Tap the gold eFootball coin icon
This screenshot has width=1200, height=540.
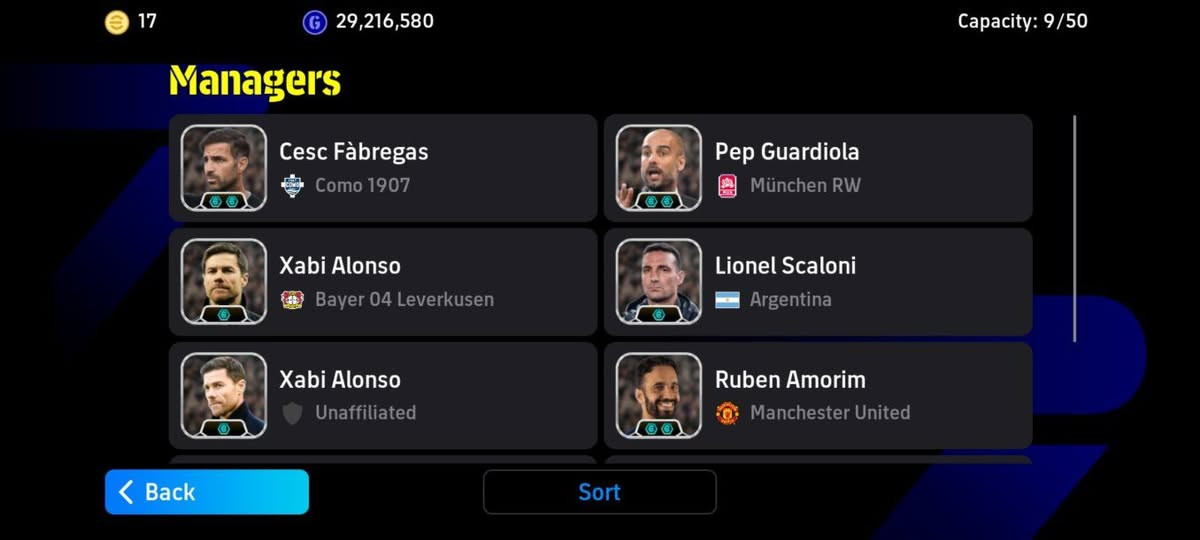pos(117,22)
